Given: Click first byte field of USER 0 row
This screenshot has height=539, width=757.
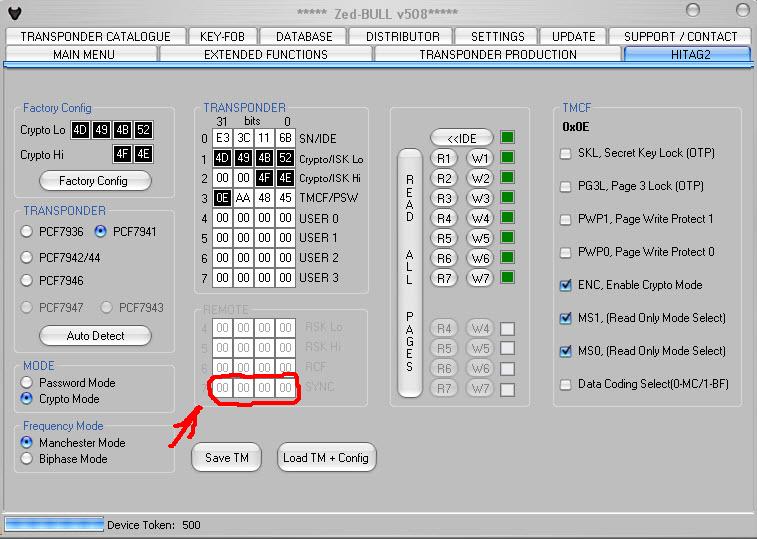Looking at the screenshot, I should pos(222,218).
